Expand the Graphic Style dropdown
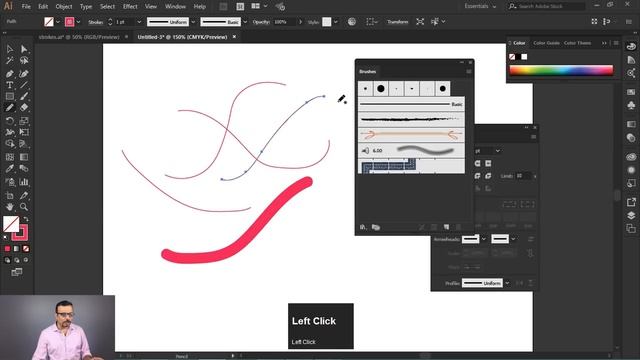 (x=336, y=22)
